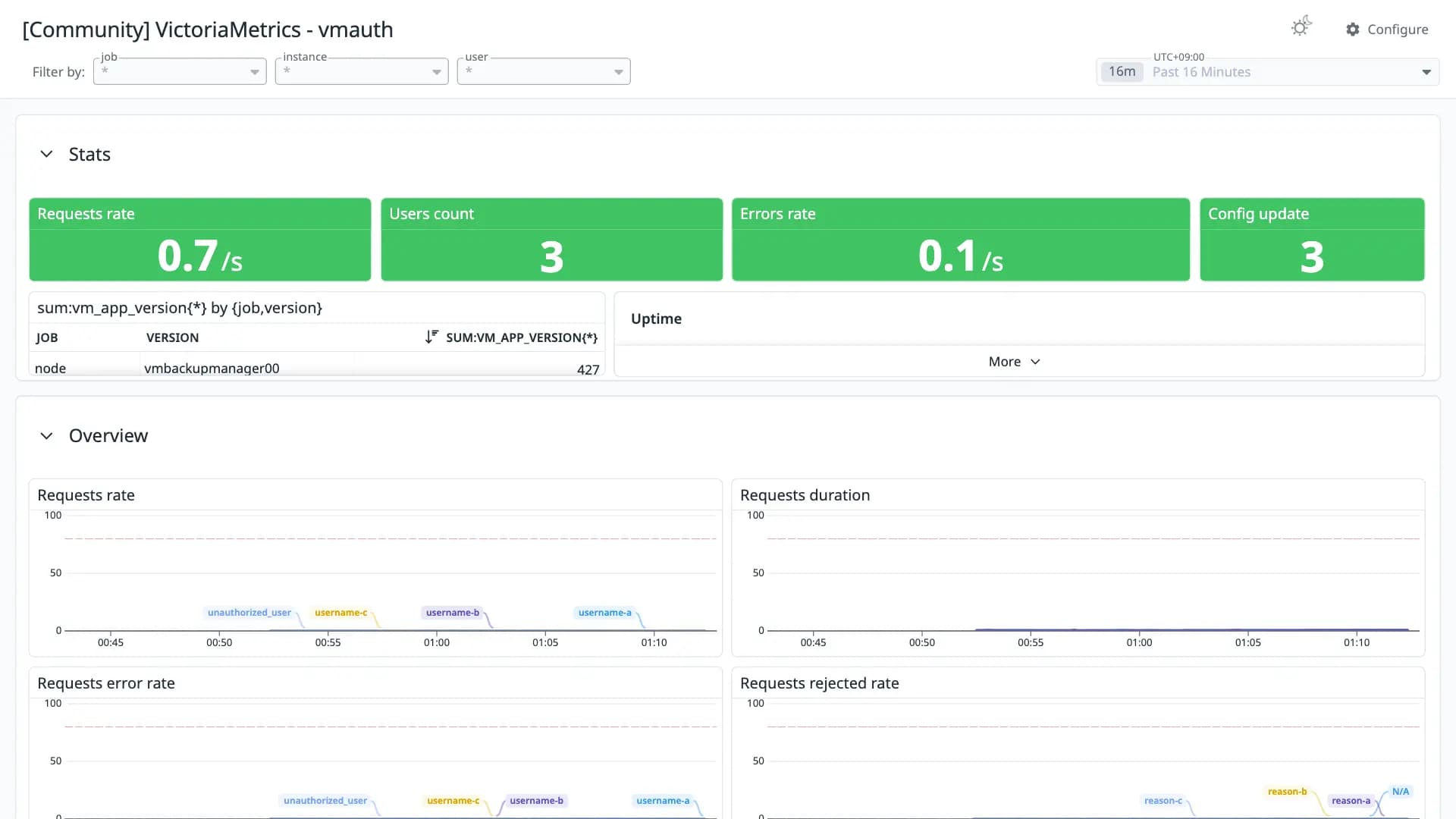Click the vmbackupmanager00 version cell

[x=212, y=369]
